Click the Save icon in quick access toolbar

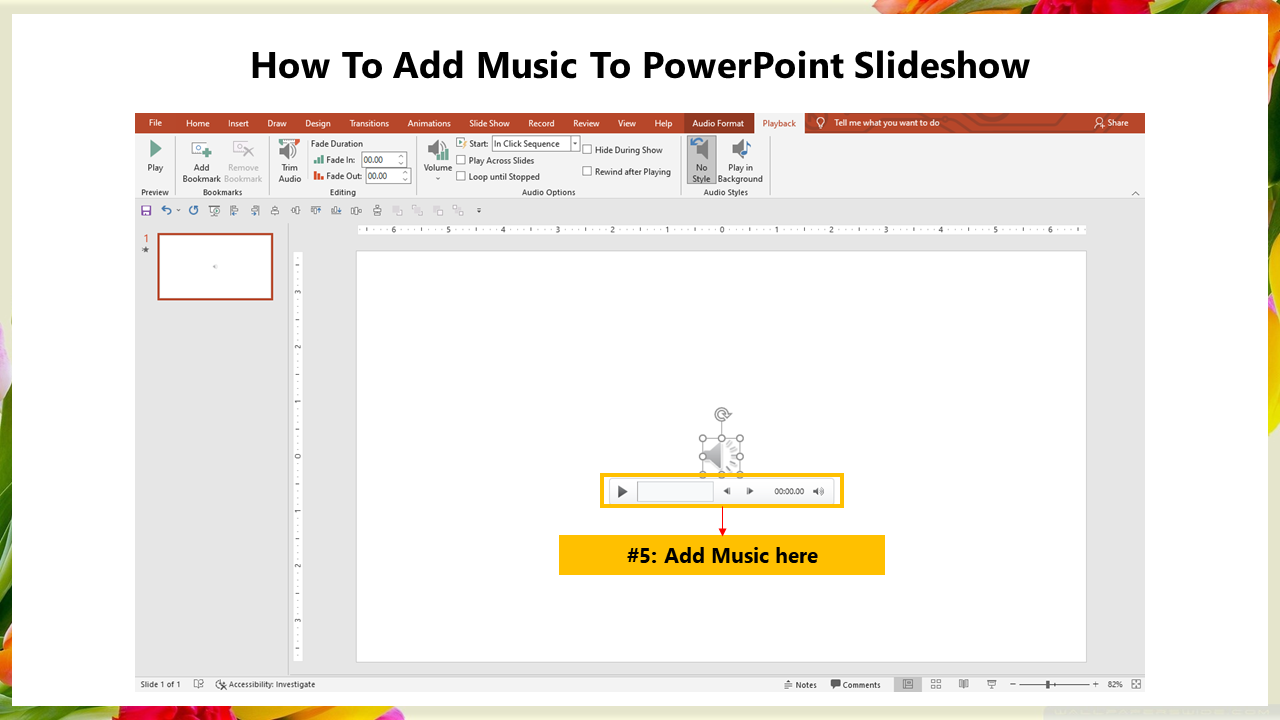pyautogui.click(x=146, y=210)
